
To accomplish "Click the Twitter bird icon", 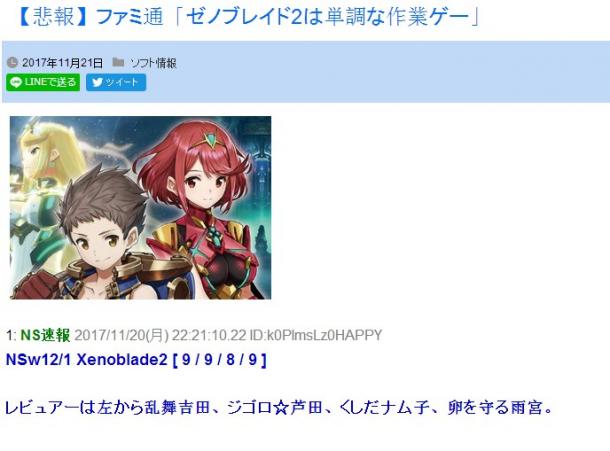I will [x=97, y=82].
